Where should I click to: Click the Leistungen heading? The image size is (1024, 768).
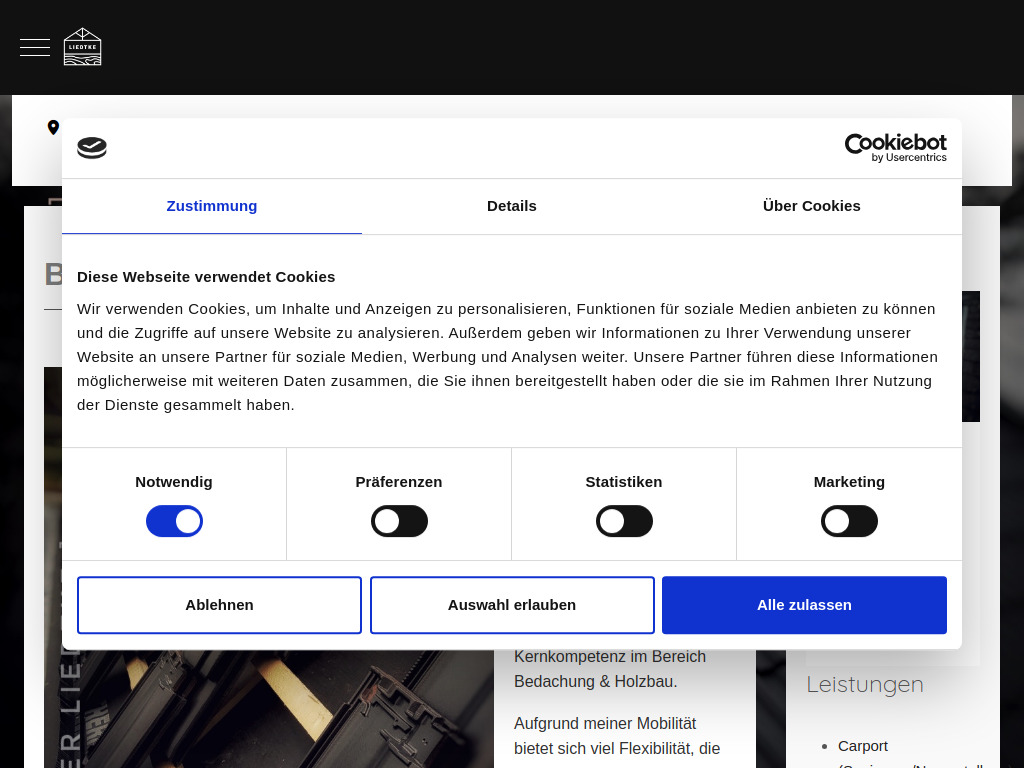tap(864, 684)
